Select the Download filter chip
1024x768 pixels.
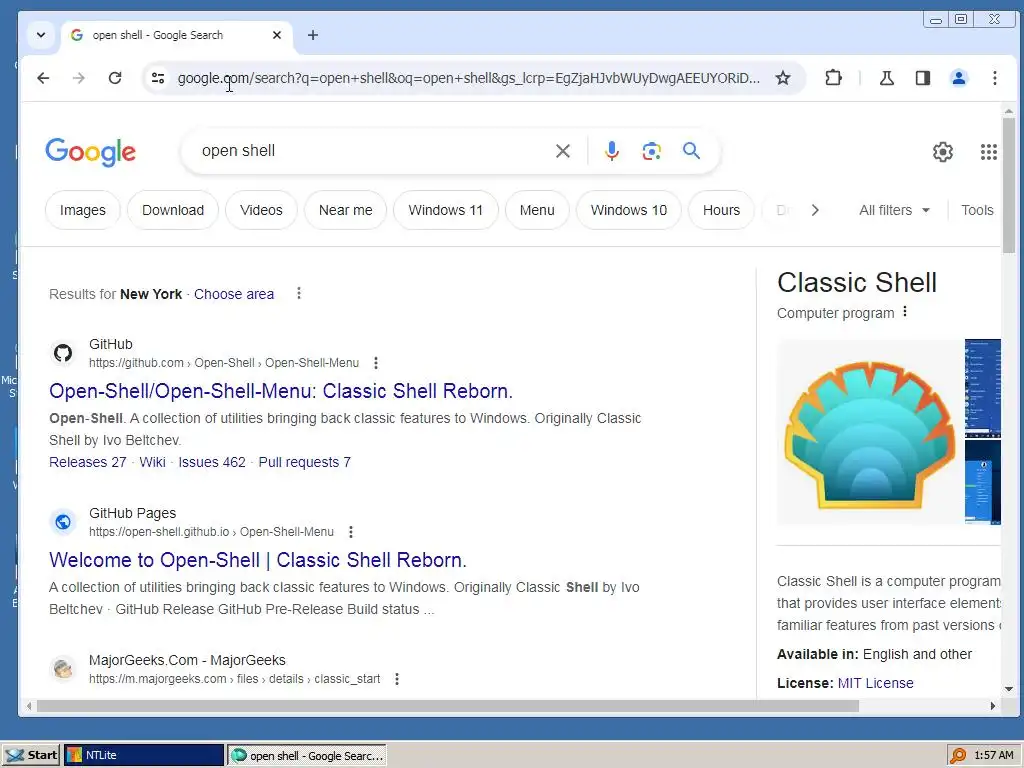coord(173,210)
